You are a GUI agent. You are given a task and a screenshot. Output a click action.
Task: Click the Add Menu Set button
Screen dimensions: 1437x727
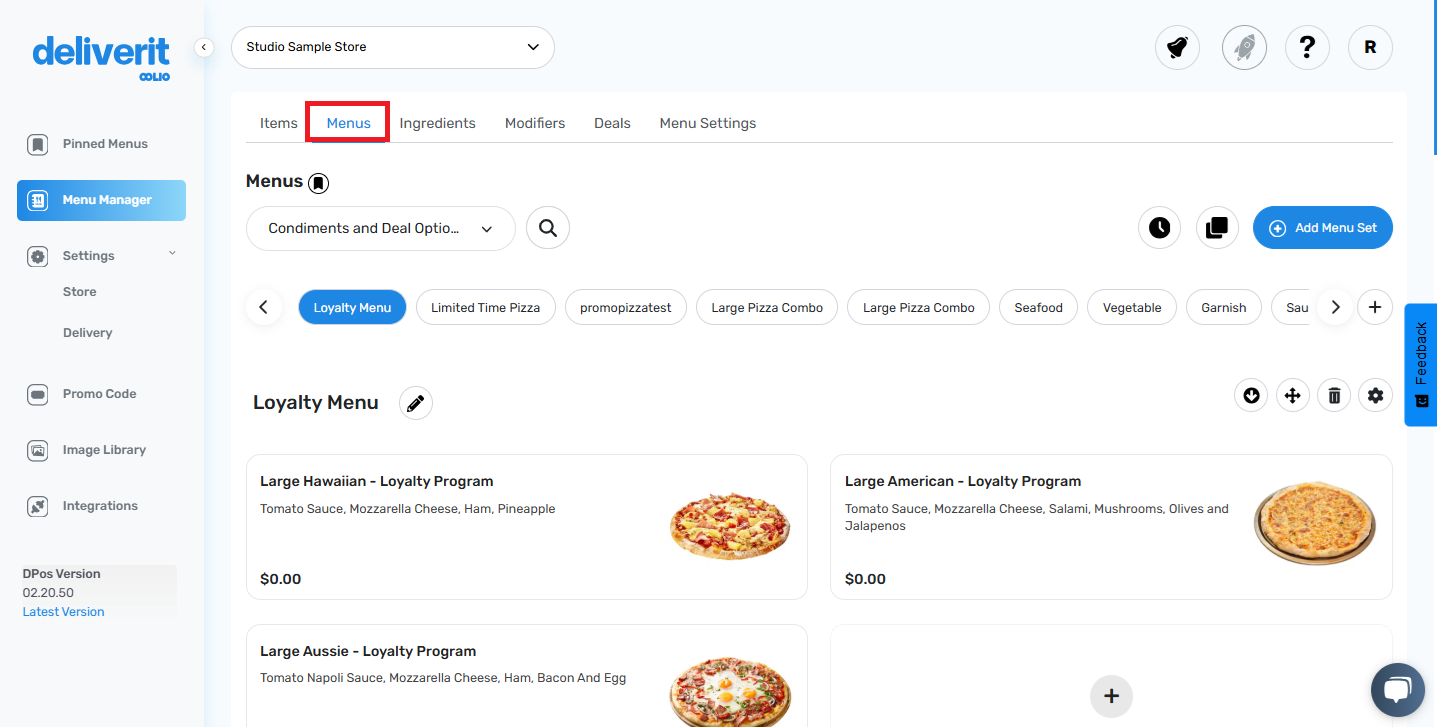(x=1323, y=228)
